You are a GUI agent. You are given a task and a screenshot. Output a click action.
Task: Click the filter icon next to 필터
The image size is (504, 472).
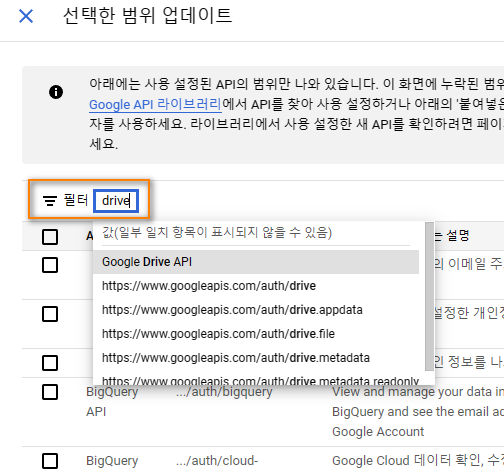(x=50, y=200)
